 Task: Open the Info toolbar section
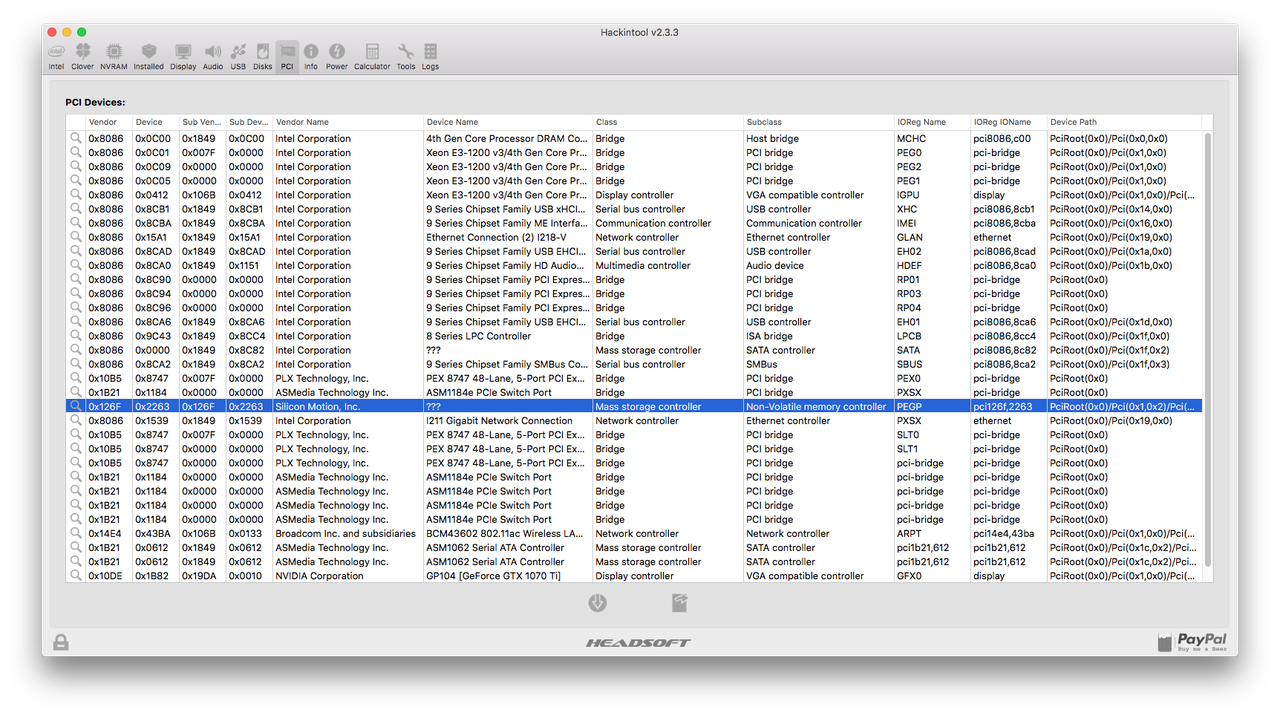coord(311,56)
